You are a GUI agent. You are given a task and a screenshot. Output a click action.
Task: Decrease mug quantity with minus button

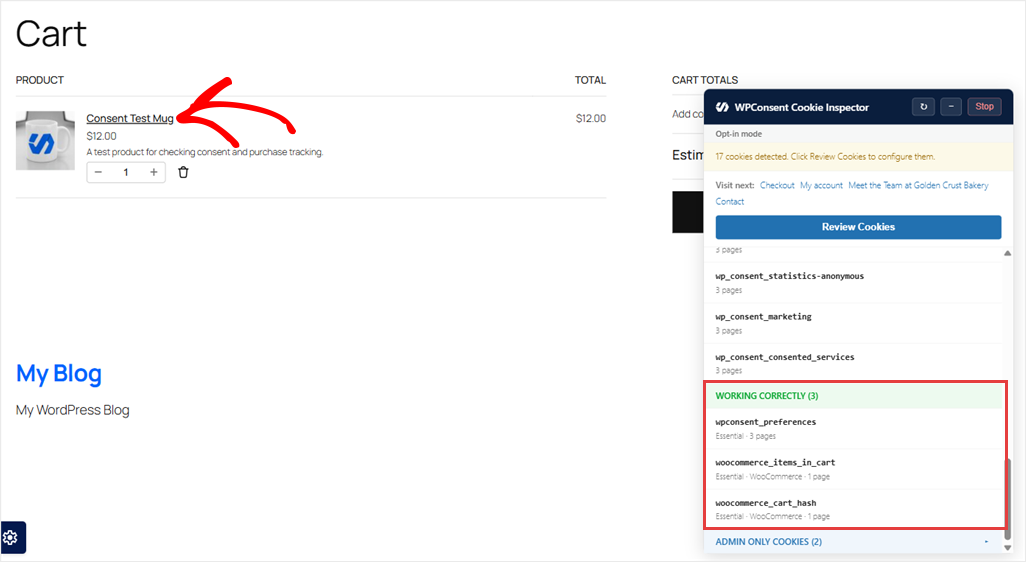tap(98, 172)
